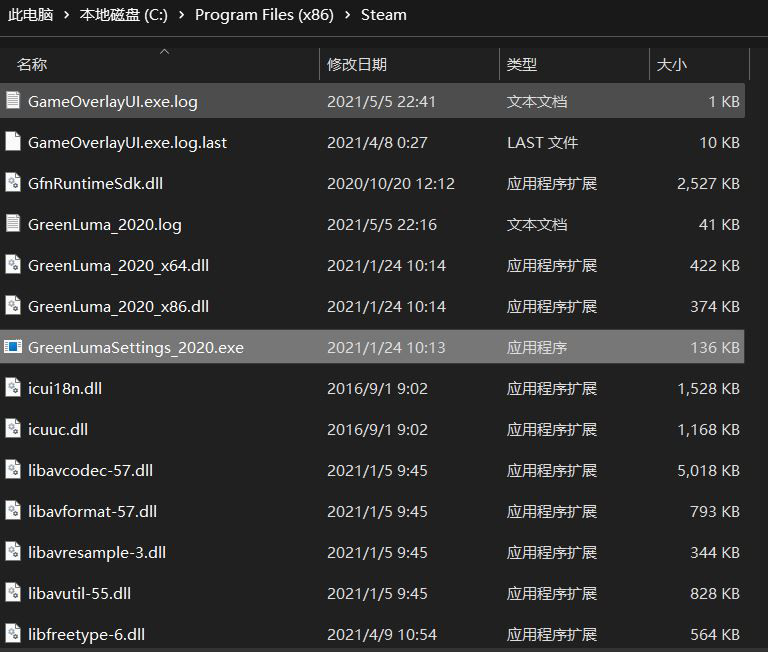This screenshot has height=652, width=768.
Task: Select the GreenLuma_2020_x64.dll file name
Action: coord(118,265)
